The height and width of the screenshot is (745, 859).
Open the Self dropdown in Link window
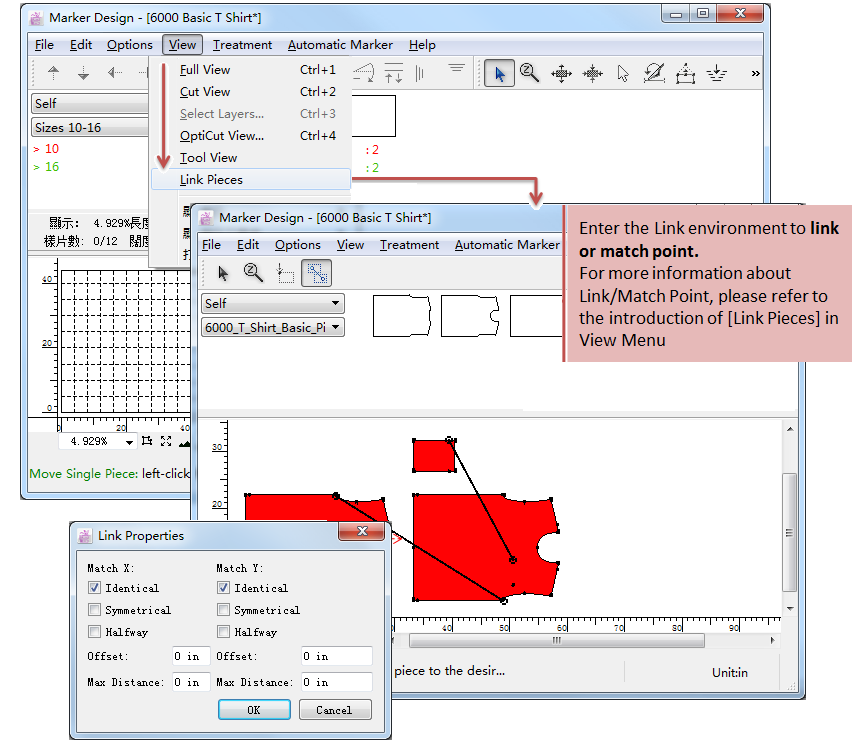(273, 303)
